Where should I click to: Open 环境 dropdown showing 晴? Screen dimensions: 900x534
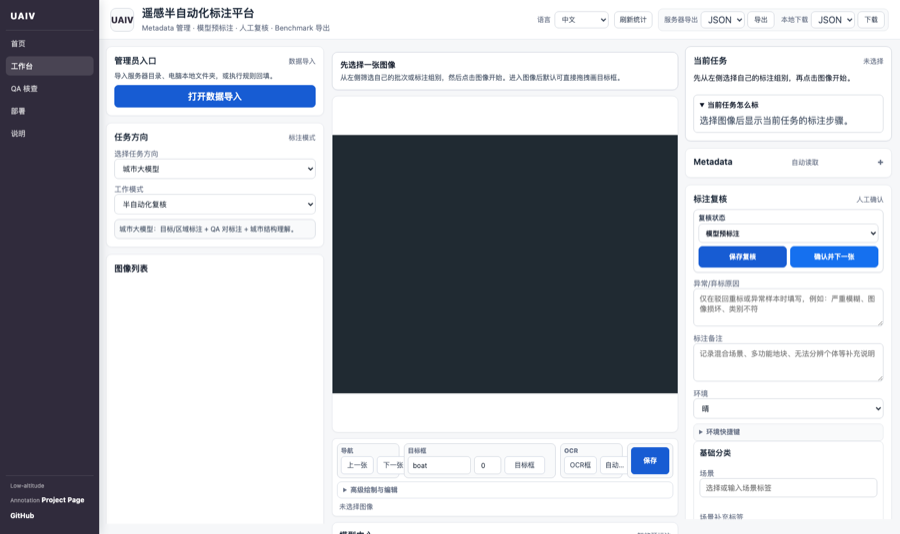(788, 409)
